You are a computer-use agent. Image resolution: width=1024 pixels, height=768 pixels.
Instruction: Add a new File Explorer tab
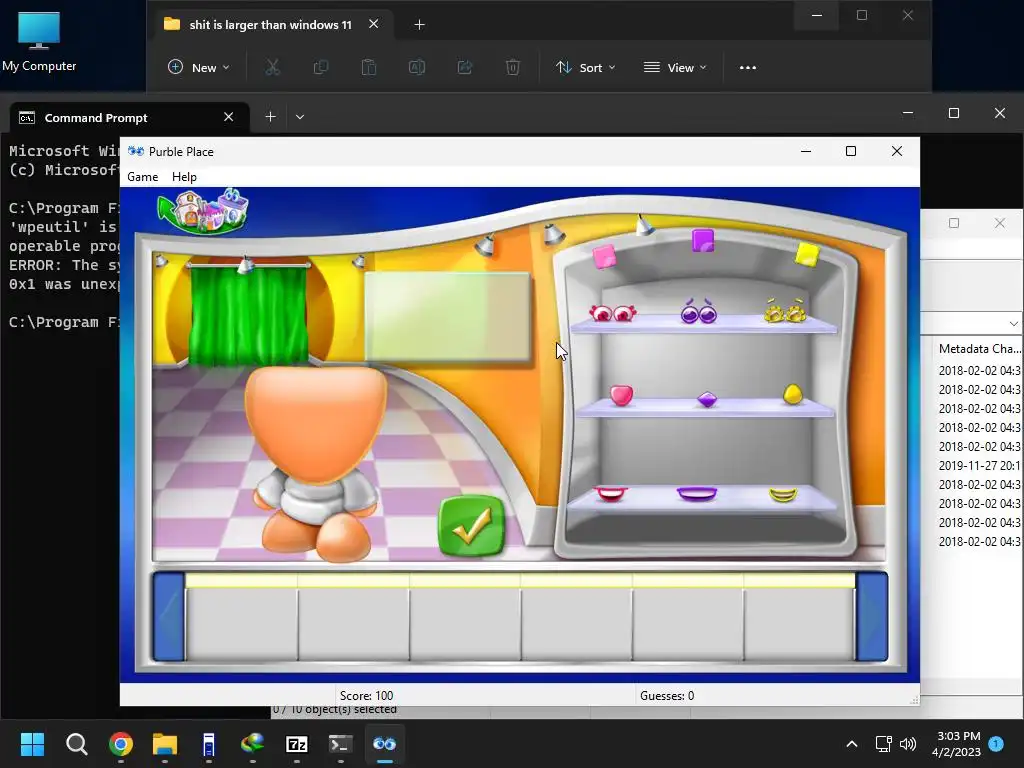[419, 25]
